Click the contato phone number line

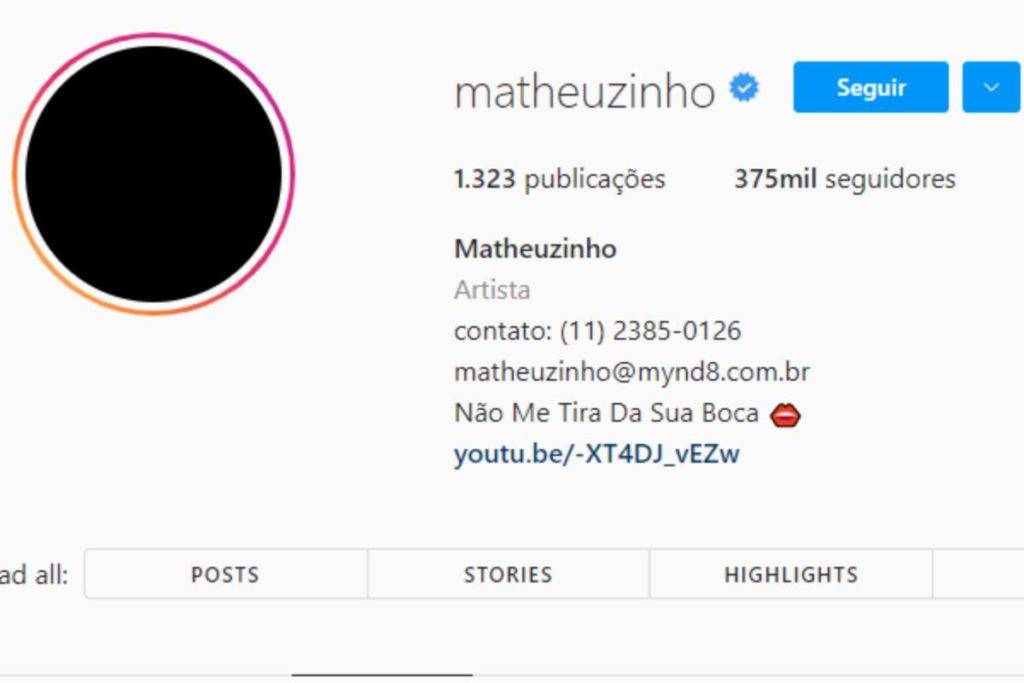click(598, 331)
